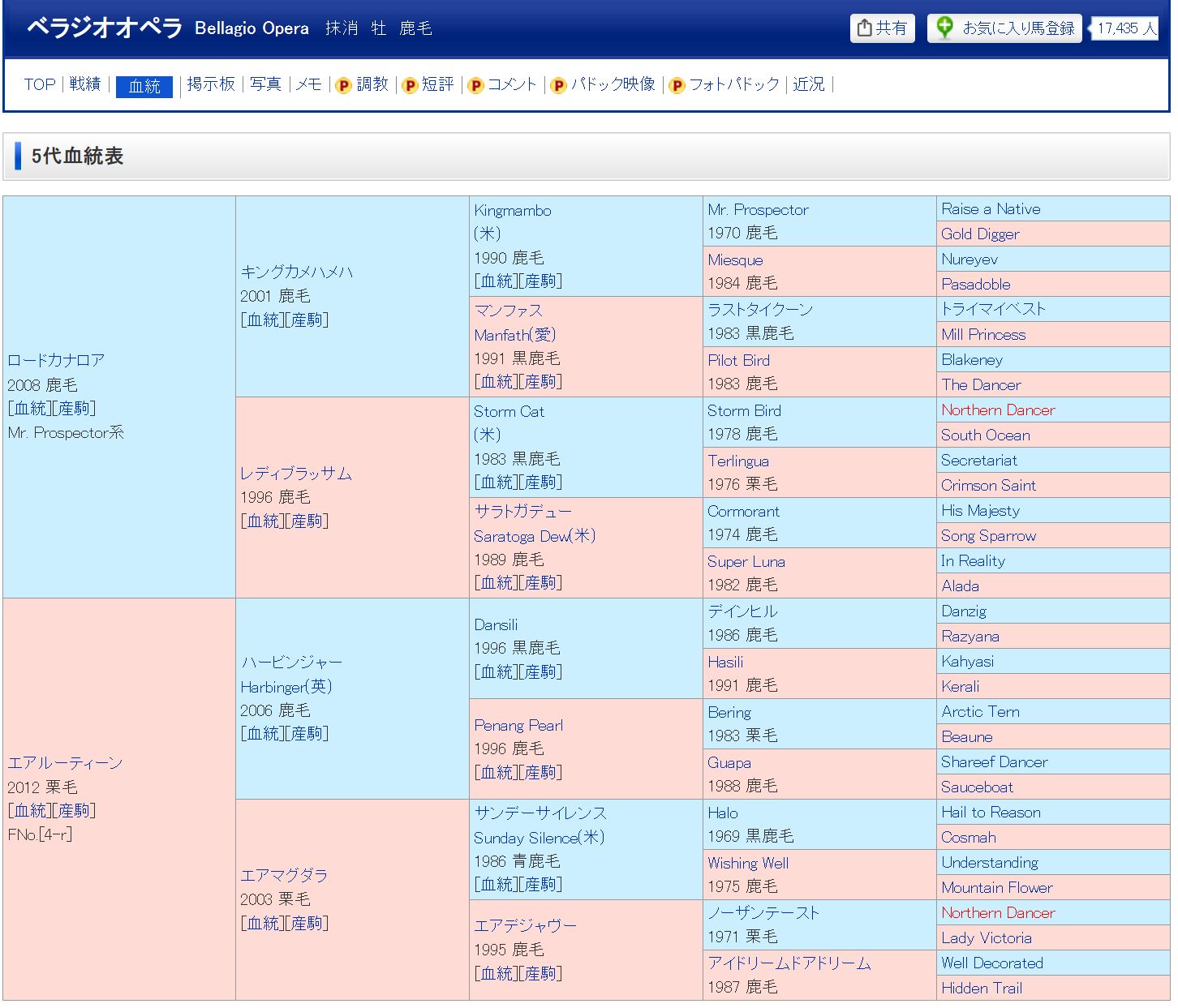Click premium P icon beside 調教

point(343,85)
